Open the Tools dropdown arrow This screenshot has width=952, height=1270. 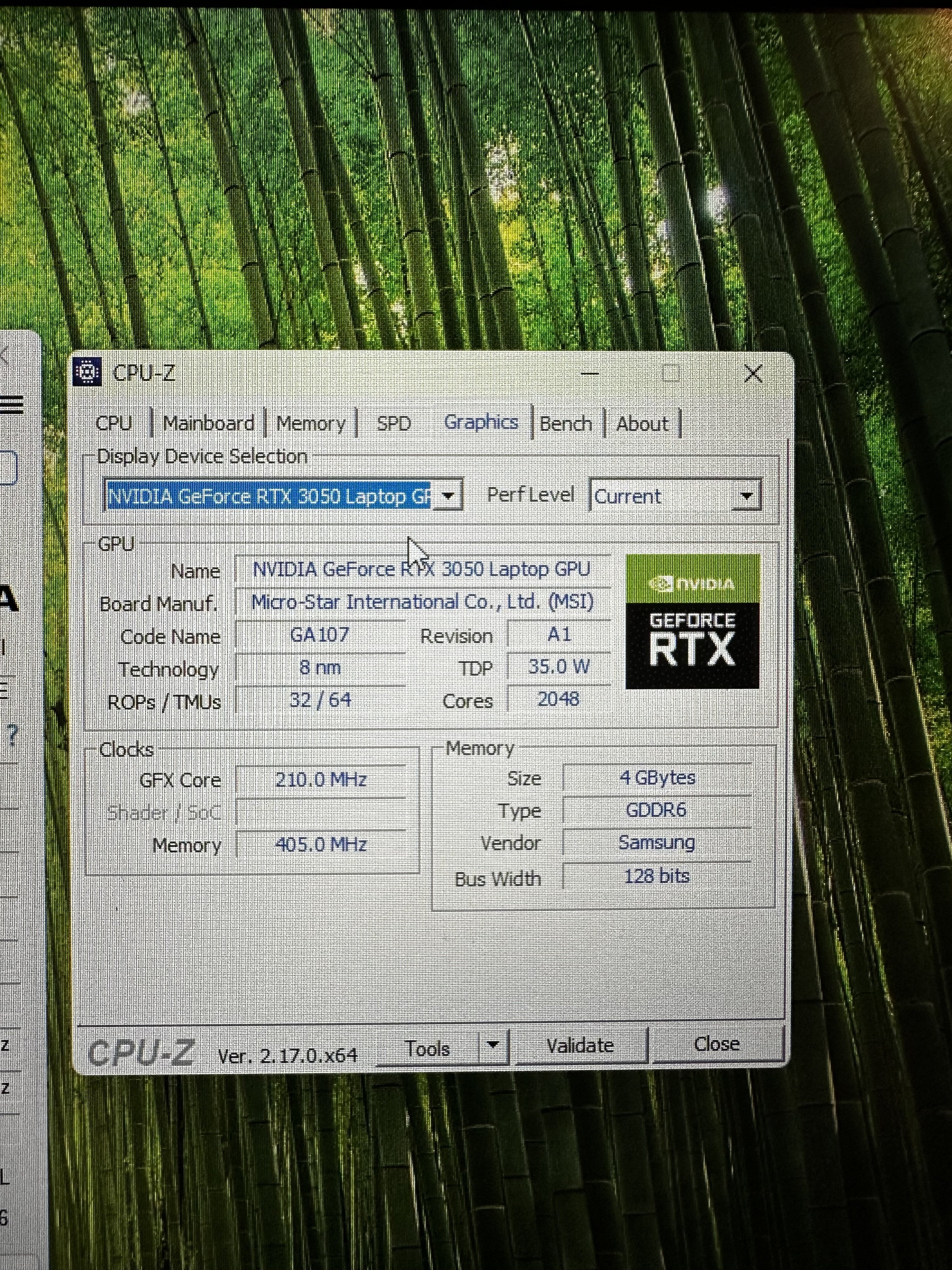pyautogui.click(x=493, y=1044)
